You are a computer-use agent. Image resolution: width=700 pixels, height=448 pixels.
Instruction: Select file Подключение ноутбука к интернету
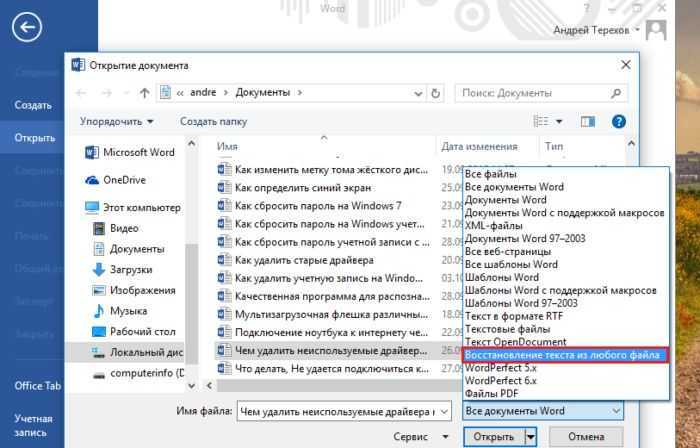click(x=322, y=332)
